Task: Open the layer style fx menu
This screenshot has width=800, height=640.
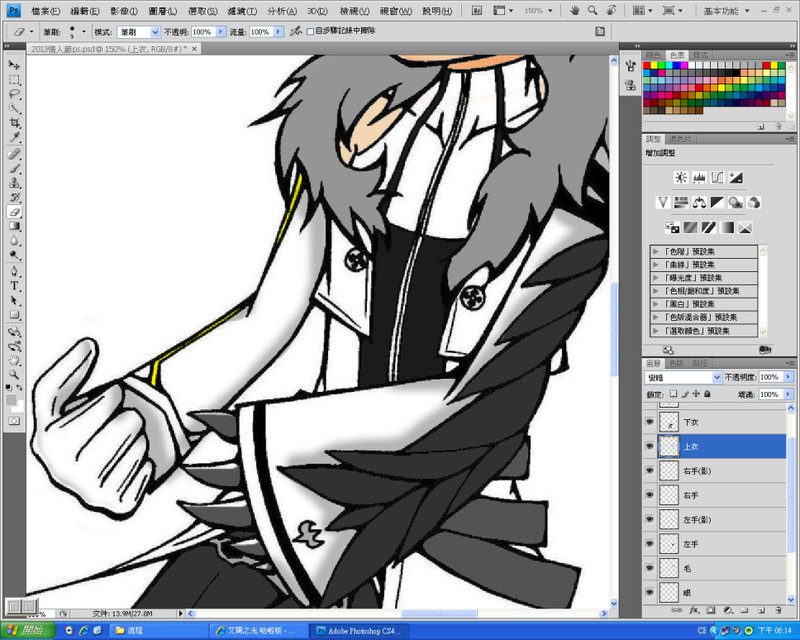Action: tap(694, 610)
